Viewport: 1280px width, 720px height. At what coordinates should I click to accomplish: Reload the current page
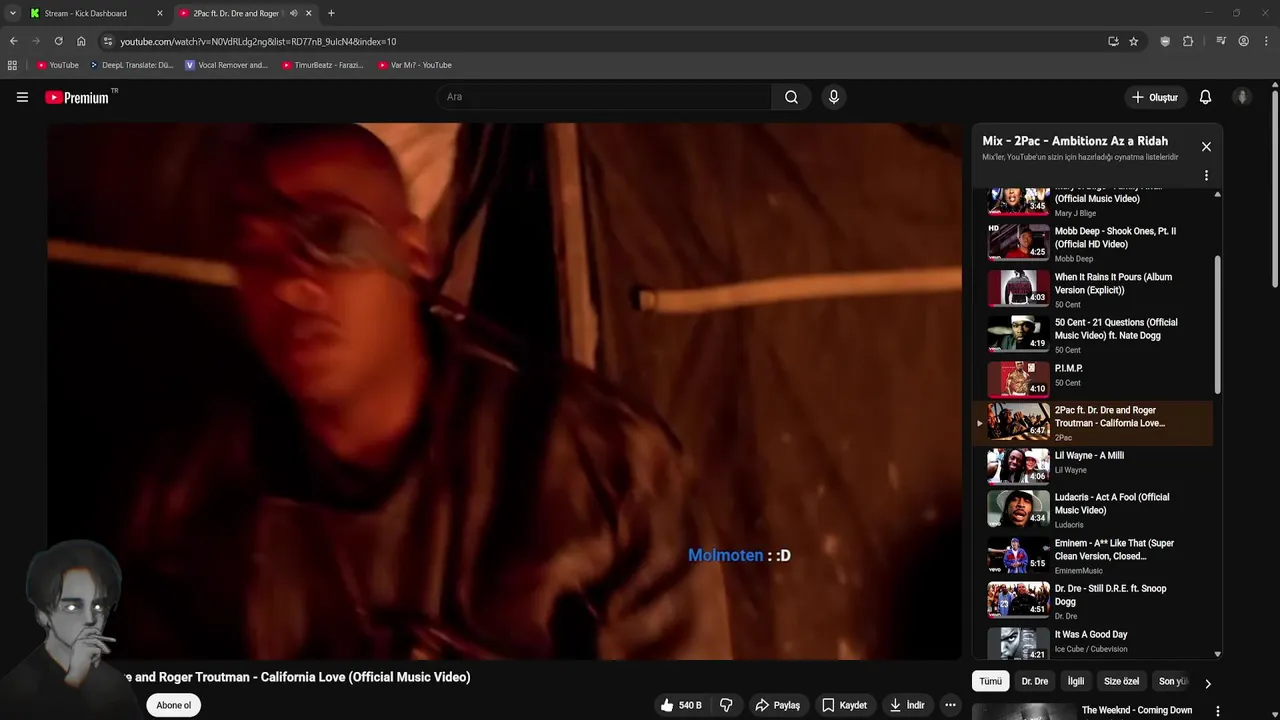(58, 41)
